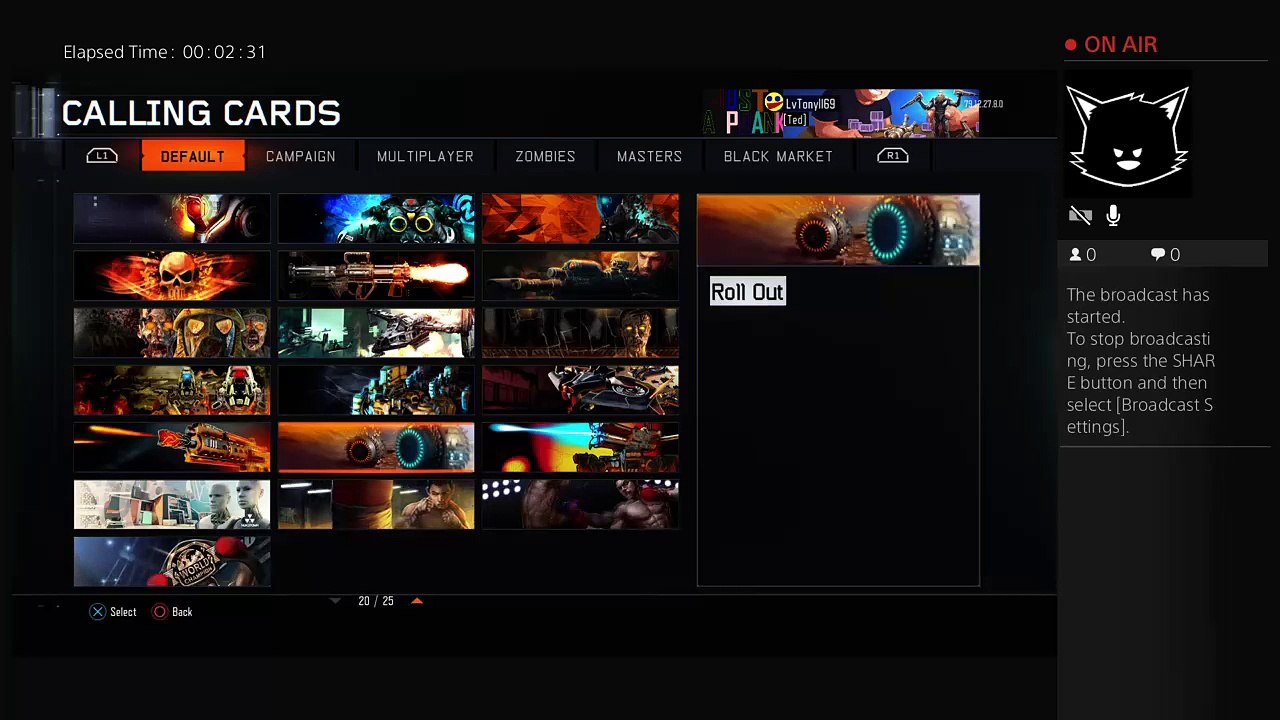1280x720 pixels.
Task: Pick the red background spider-drone calling card
Action: (580, 390)
